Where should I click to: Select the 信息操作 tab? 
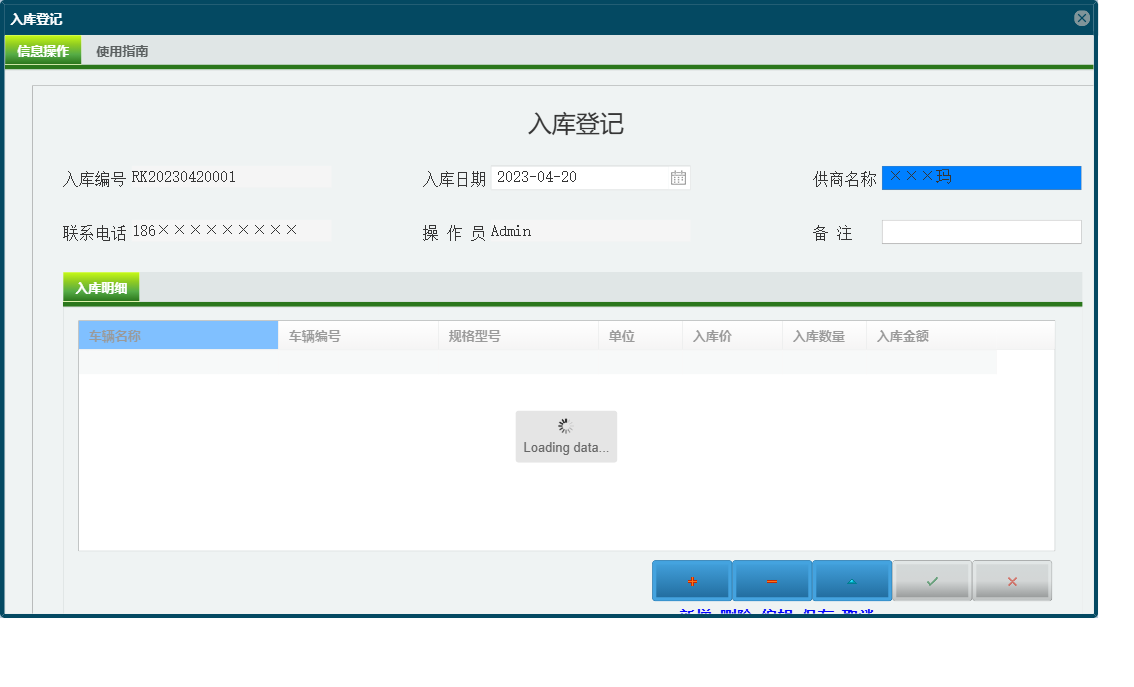click(x=42, y=50)
